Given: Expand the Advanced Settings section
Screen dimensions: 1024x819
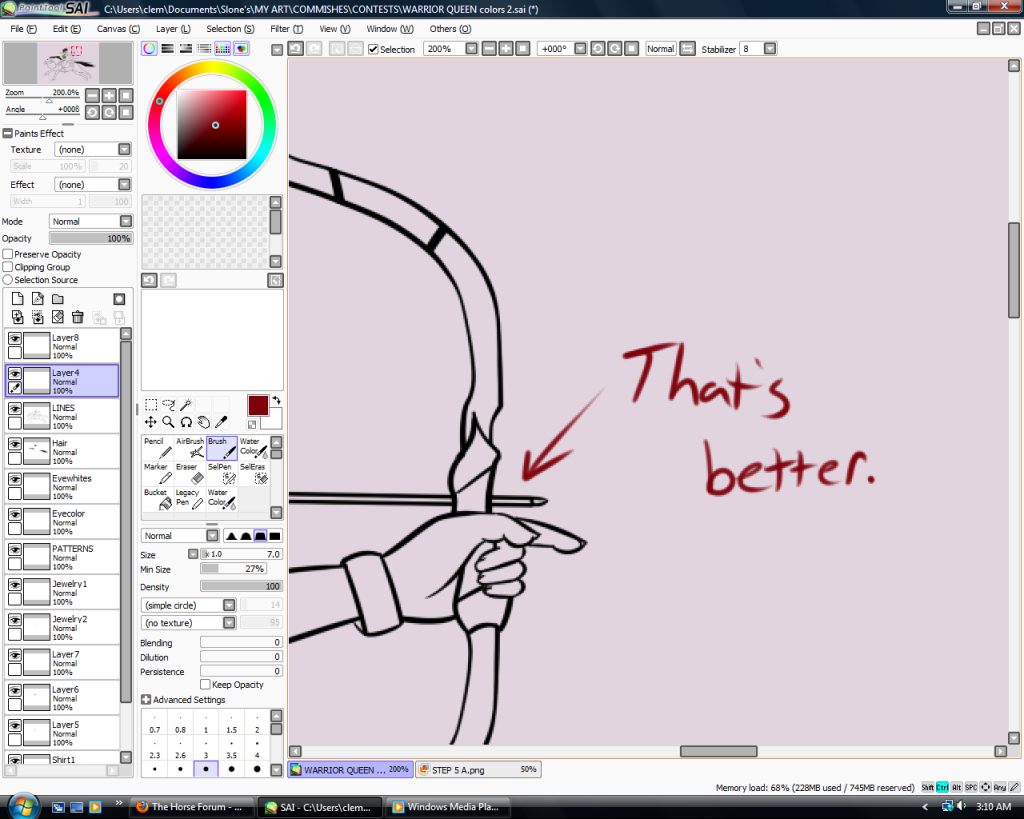Looking at the screenshot, I should (146, 699).
